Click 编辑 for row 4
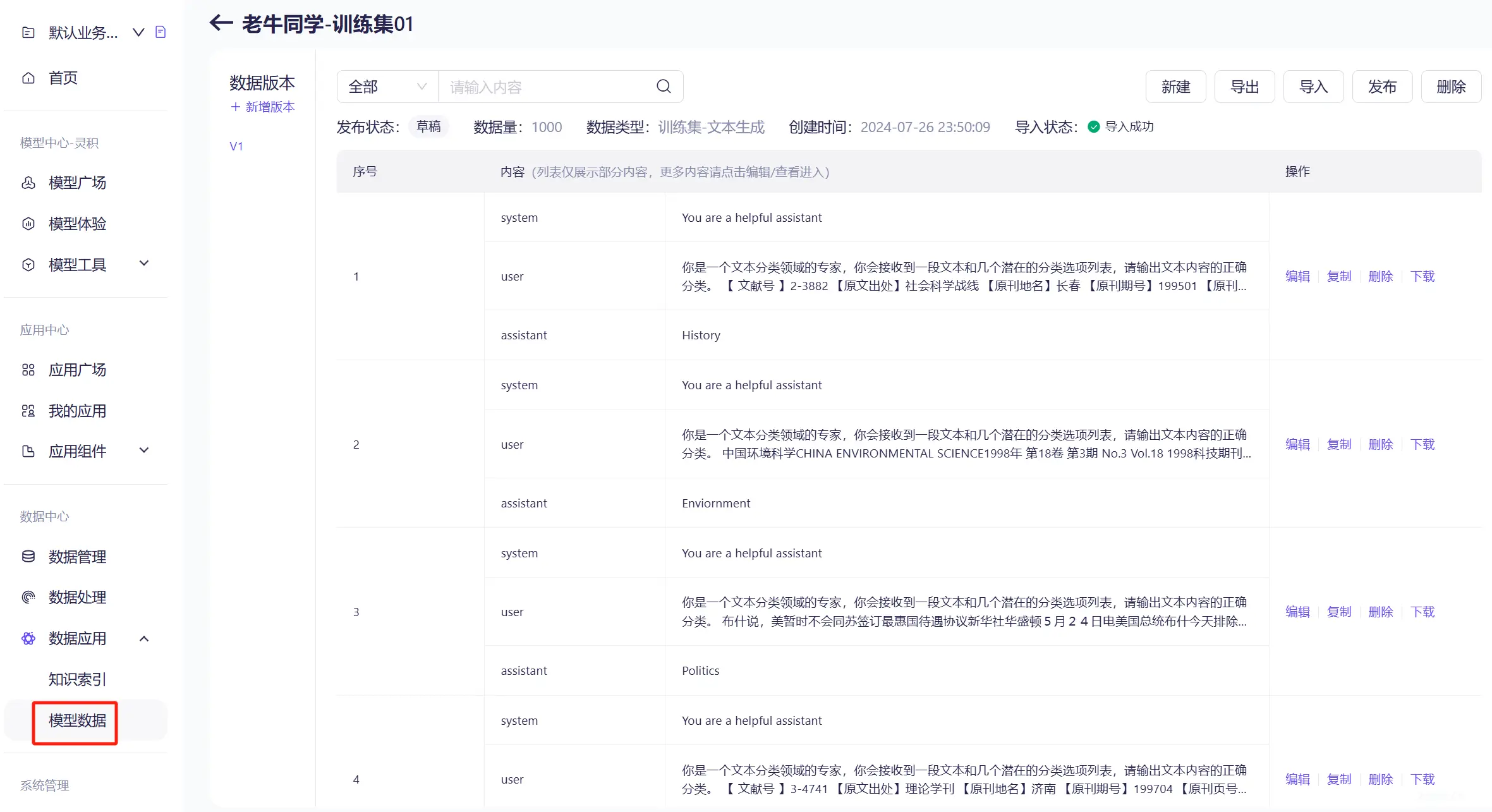 pos(1297,779)
